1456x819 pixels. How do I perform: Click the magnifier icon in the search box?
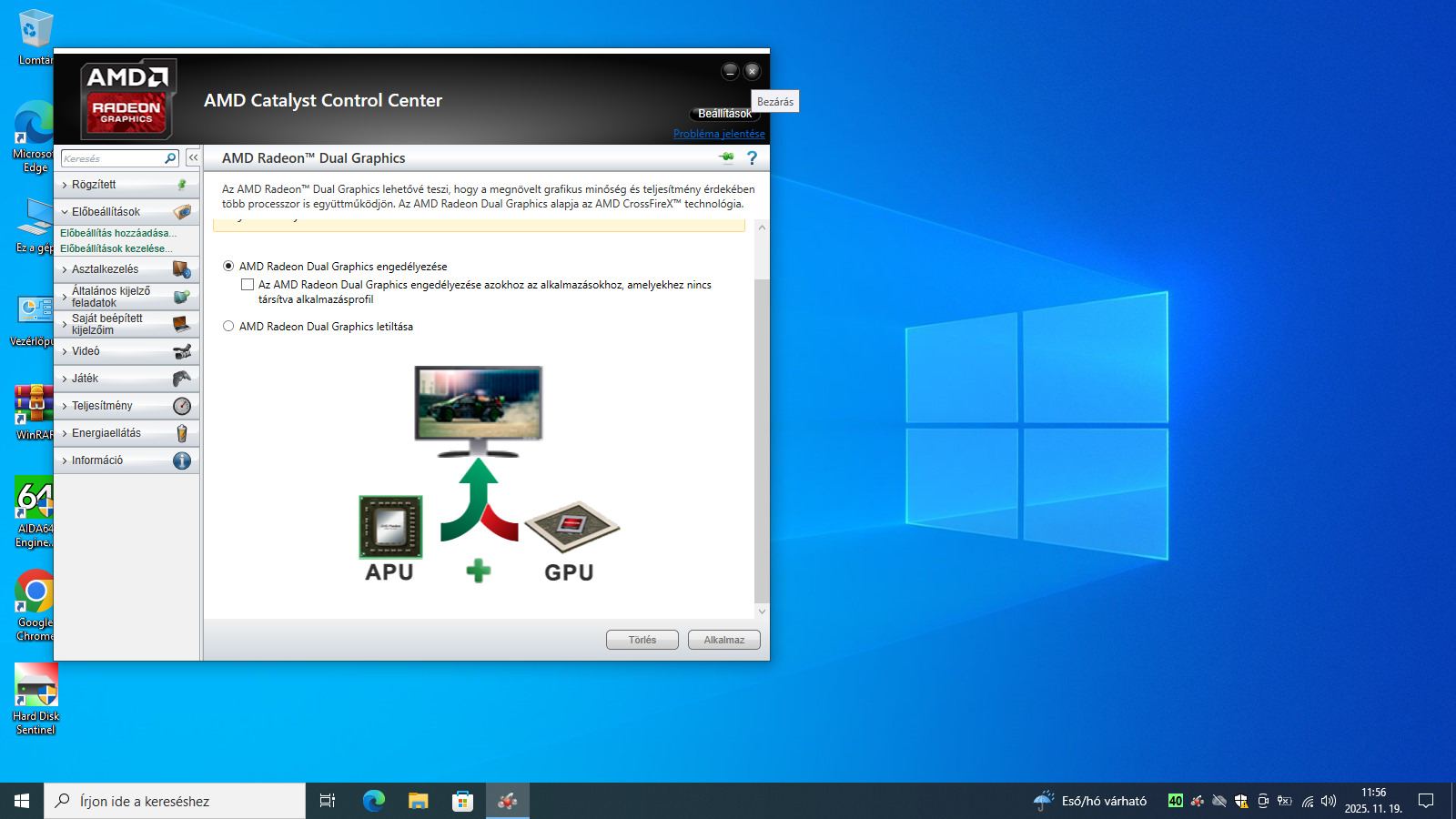pos(170,158)
